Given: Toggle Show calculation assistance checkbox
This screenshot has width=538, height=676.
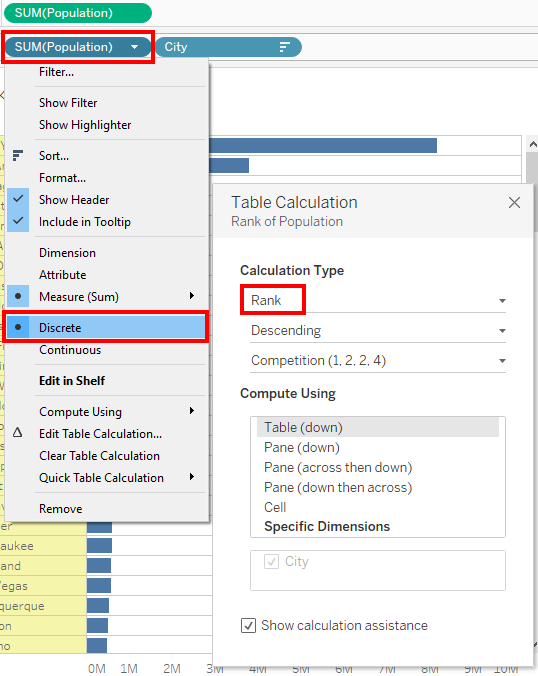Looking at the screenshot, I should [x=248, y=625].
